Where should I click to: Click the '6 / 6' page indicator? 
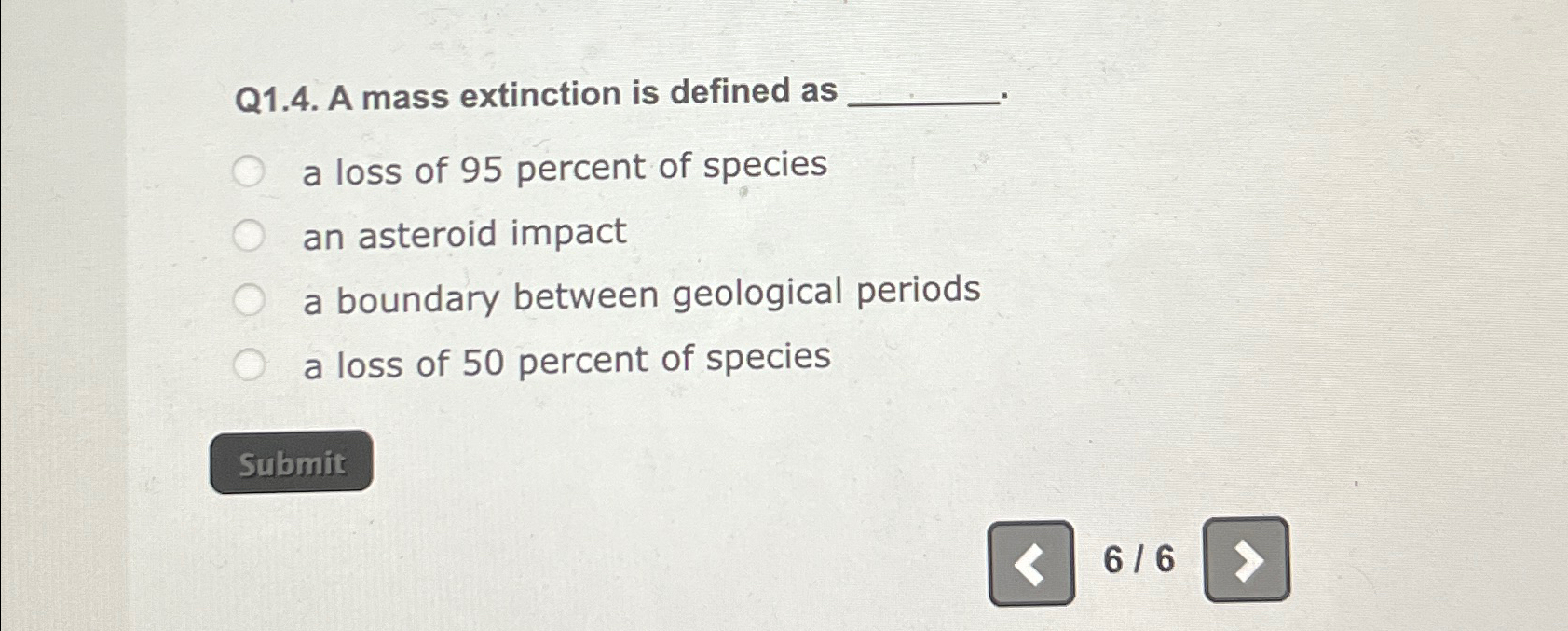coord(1139,560)
